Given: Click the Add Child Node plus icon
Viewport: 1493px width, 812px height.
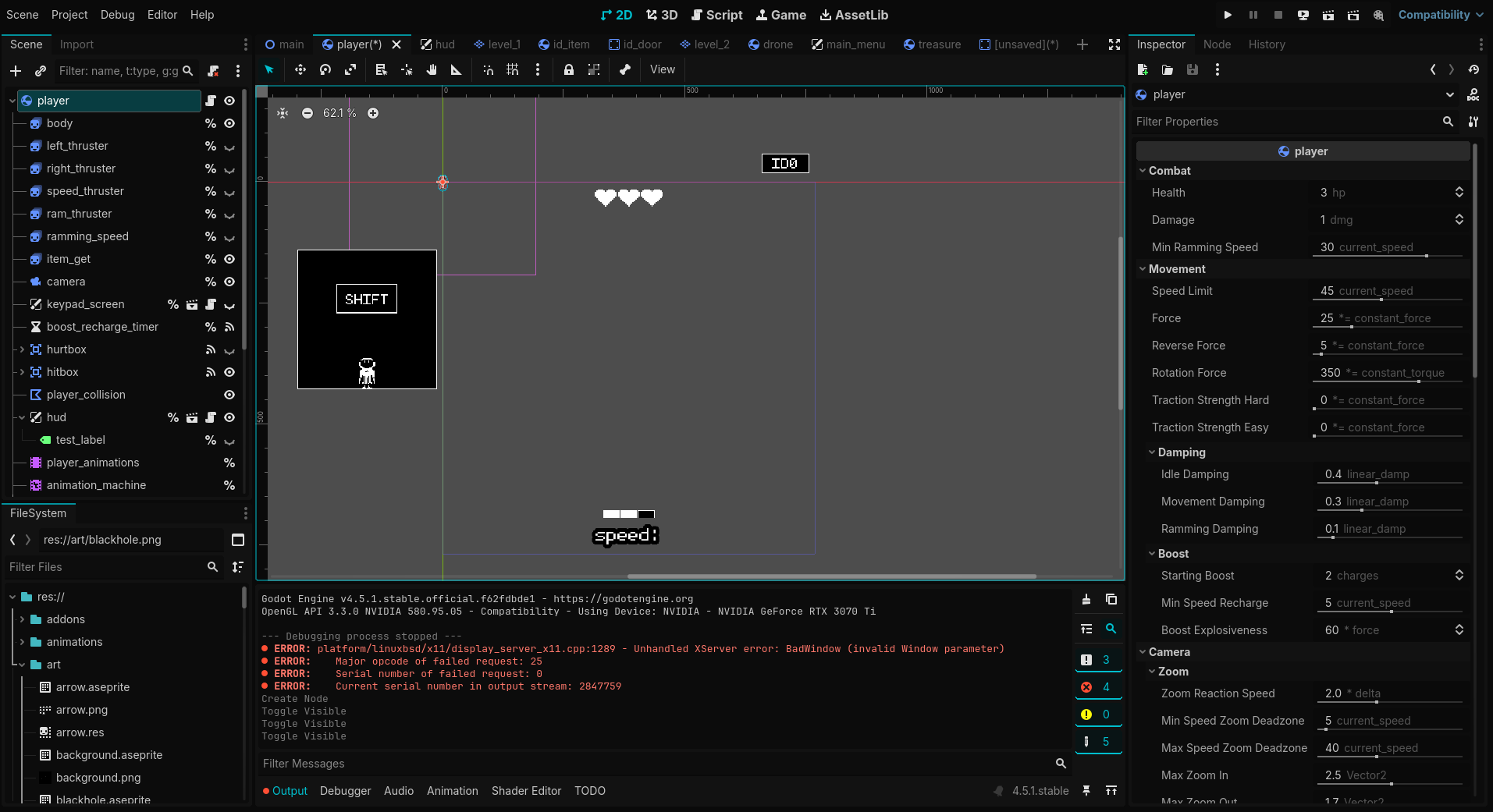Looking at the screenshot, I should coord(16,71).
